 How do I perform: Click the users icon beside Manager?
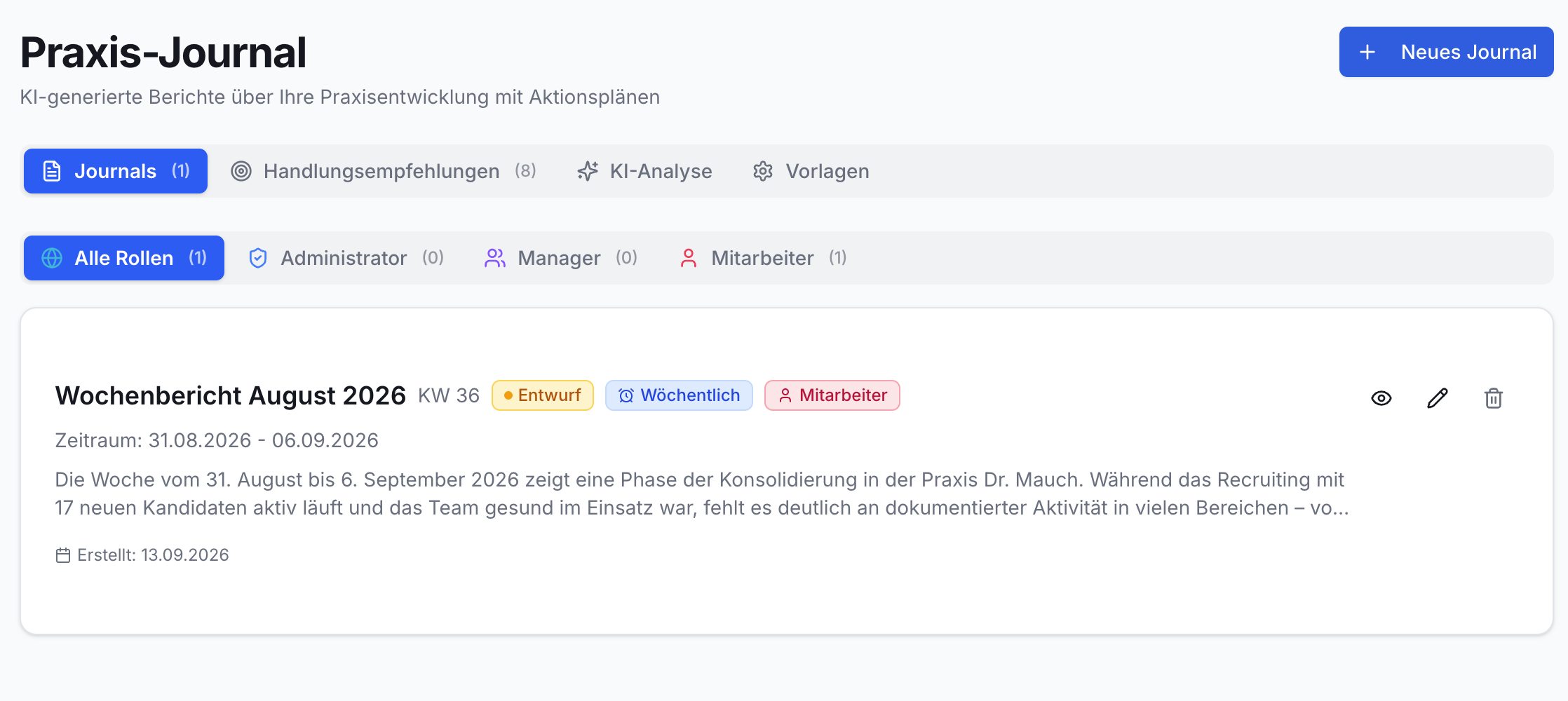495,258
